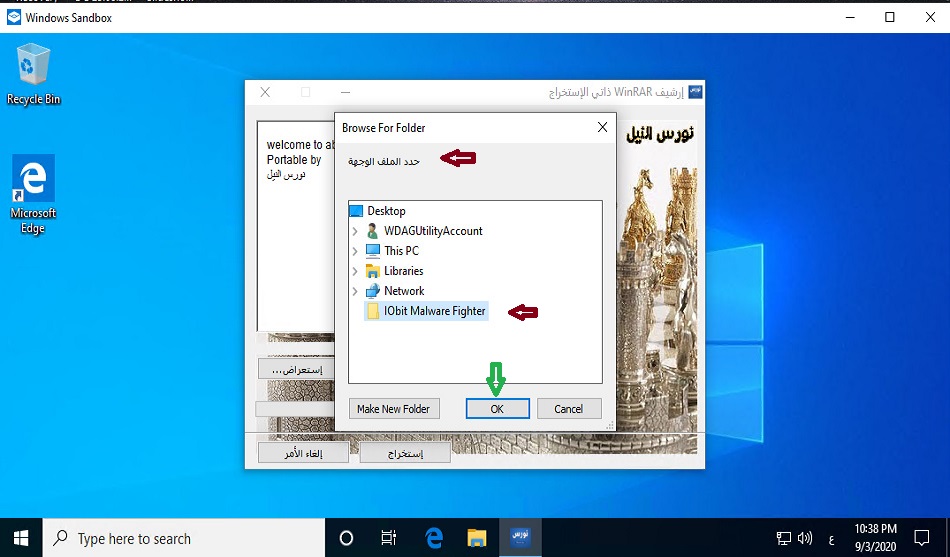Click the Make New Folder button
The height and width of the screenshot is (557, 950).
coord(394,409)
